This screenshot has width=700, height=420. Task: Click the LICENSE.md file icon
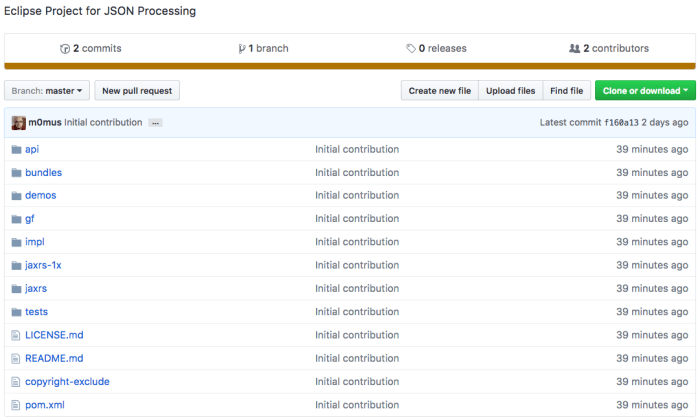[x=16, y=335]
